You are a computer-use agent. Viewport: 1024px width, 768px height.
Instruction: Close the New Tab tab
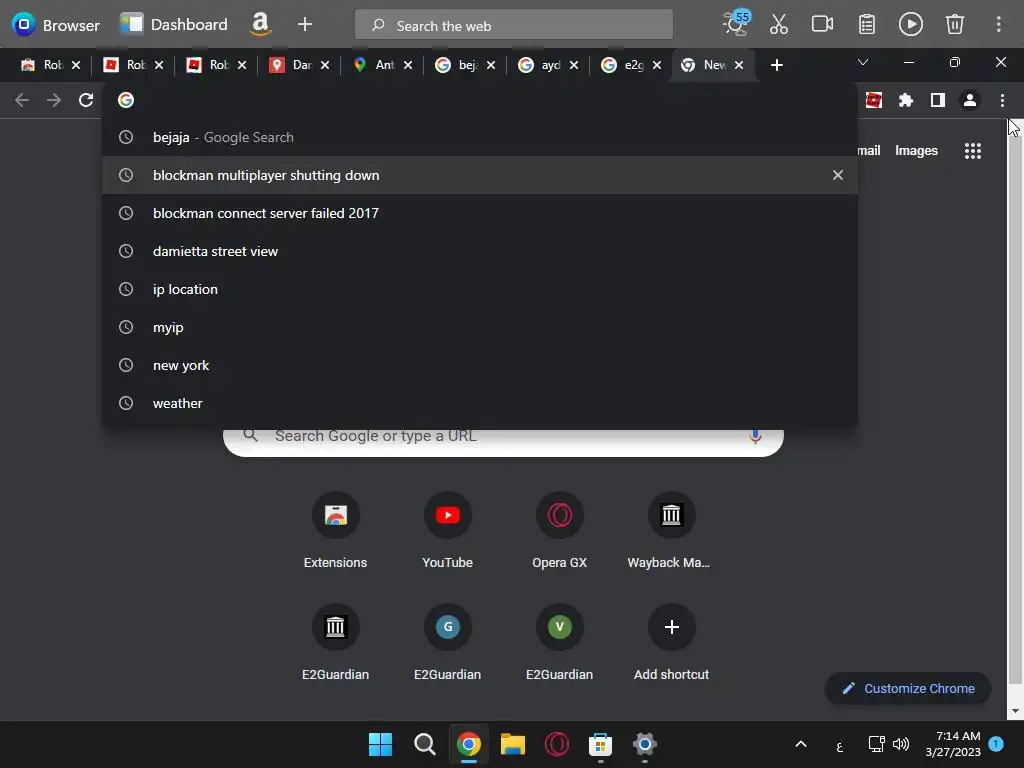click(x=739, y=65)
